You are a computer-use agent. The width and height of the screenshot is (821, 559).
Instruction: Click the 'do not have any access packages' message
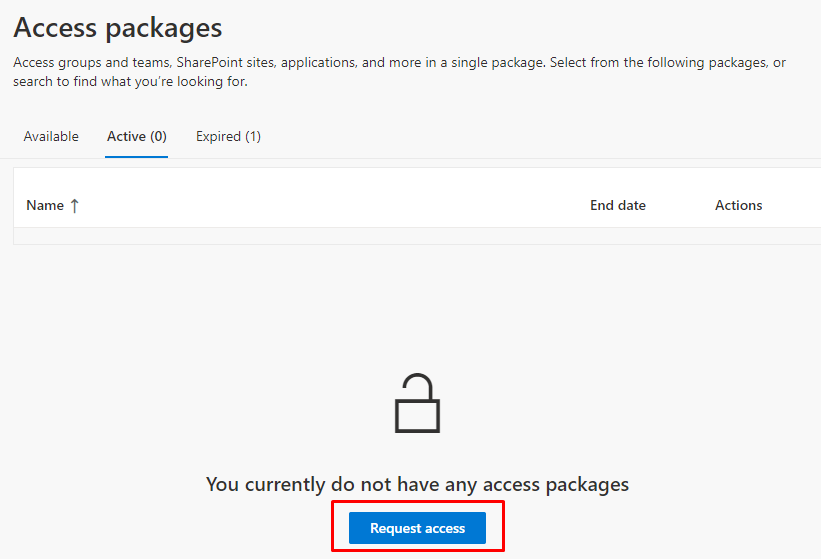(417, 484)
